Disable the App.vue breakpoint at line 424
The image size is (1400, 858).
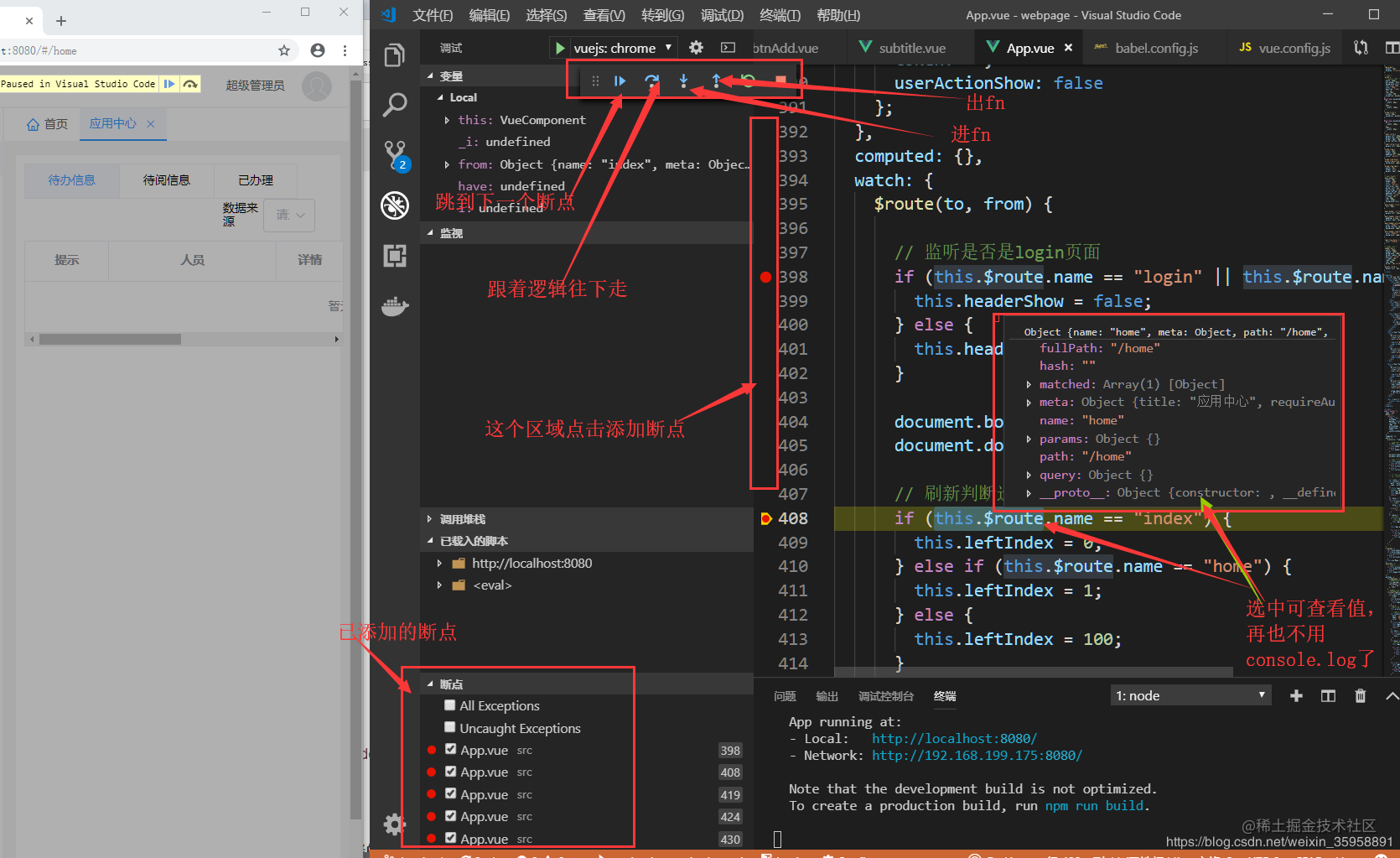[x=451, y=816]
